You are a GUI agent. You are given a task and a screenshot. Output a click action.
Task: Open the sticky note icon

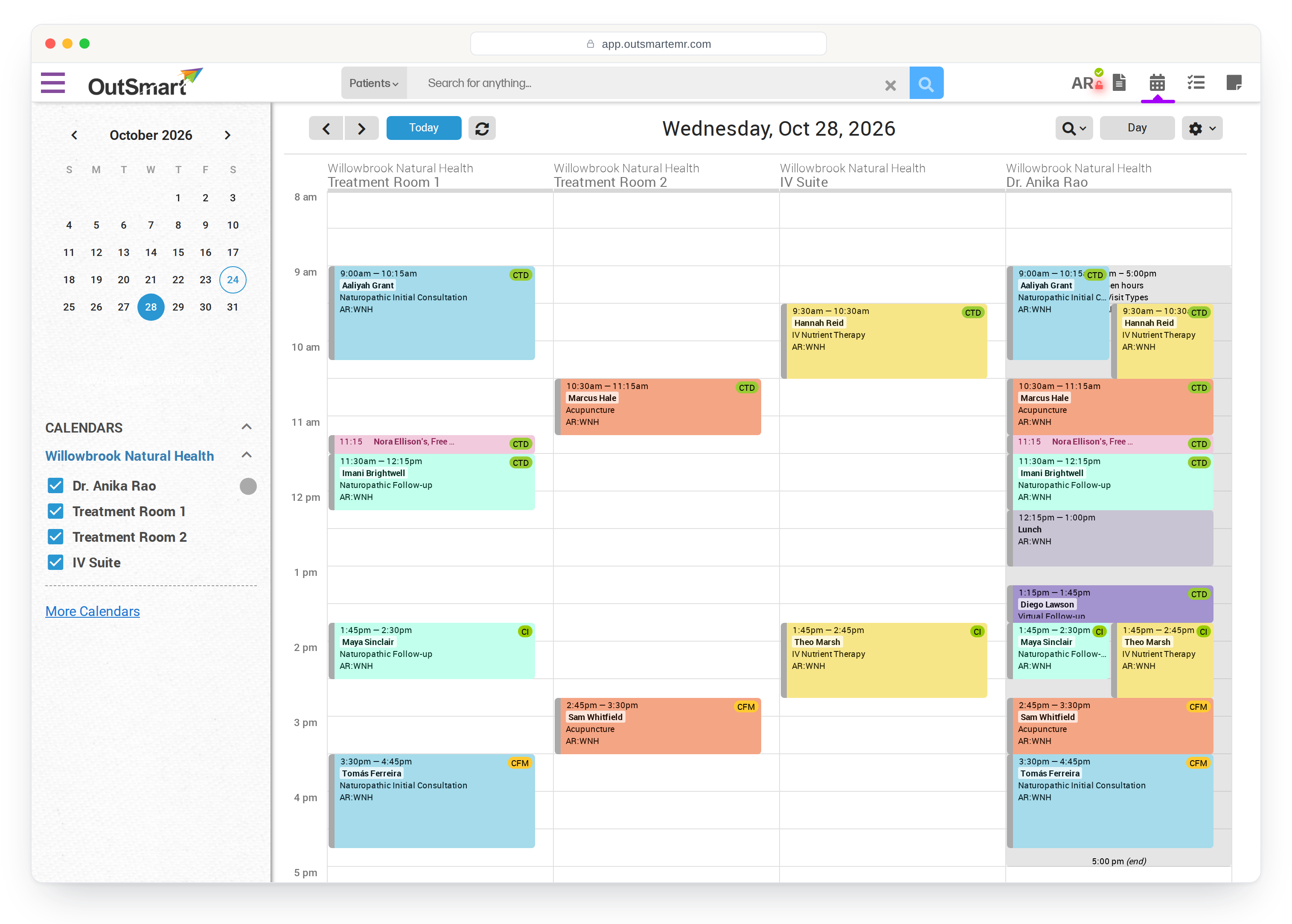1234,82
